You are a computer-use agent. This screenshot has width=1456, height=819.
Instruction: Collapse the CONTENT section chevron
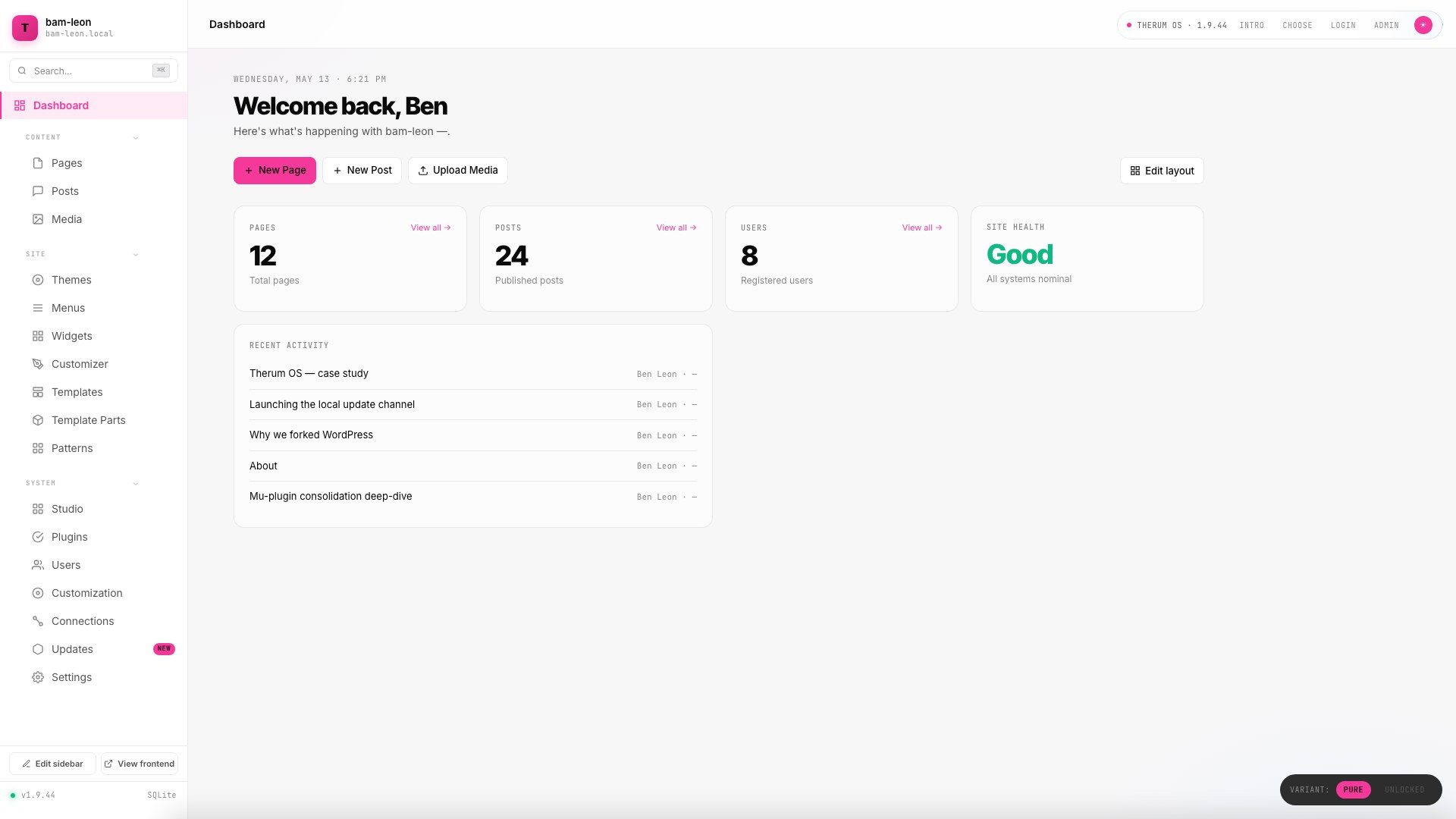tap(136, 138)
